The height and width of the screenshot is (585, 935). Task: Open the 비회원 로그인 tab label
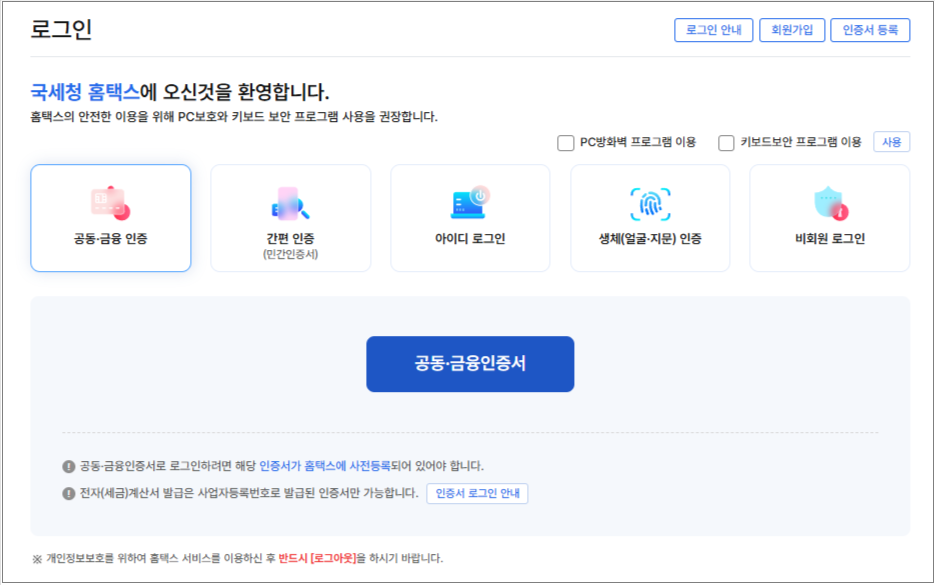click(830, 239)
